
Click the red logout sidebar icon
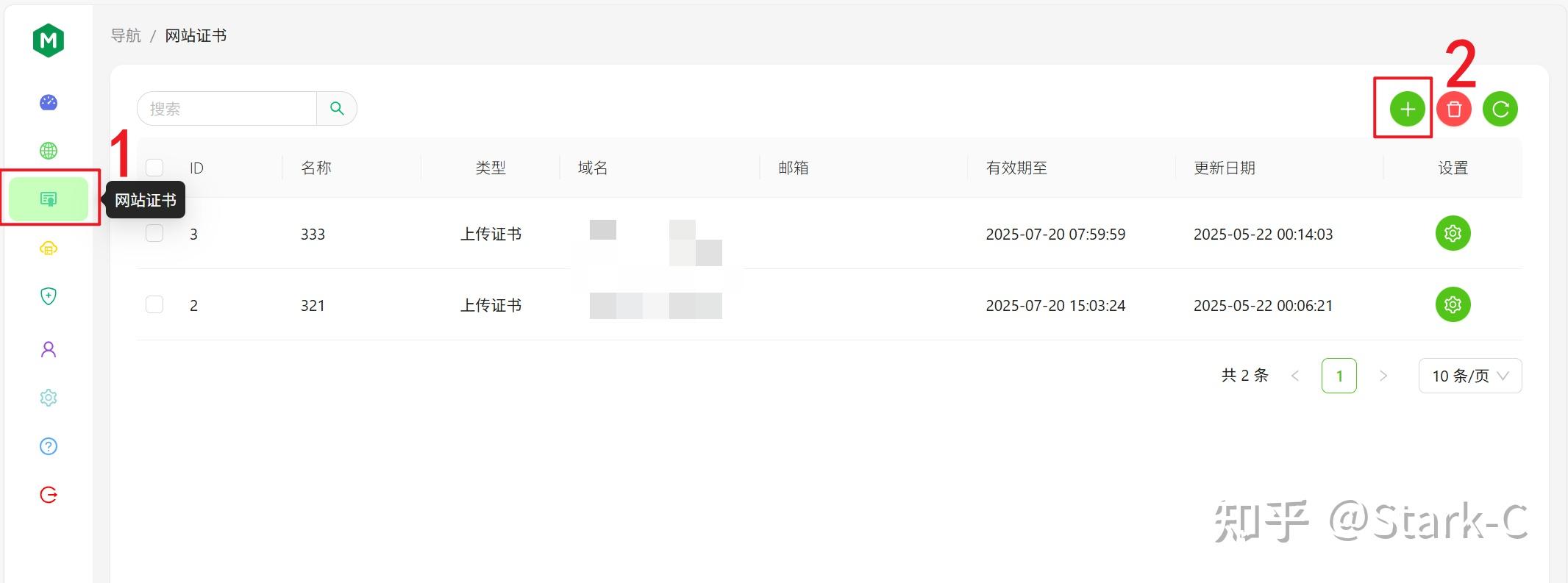[x=49, y=495]
